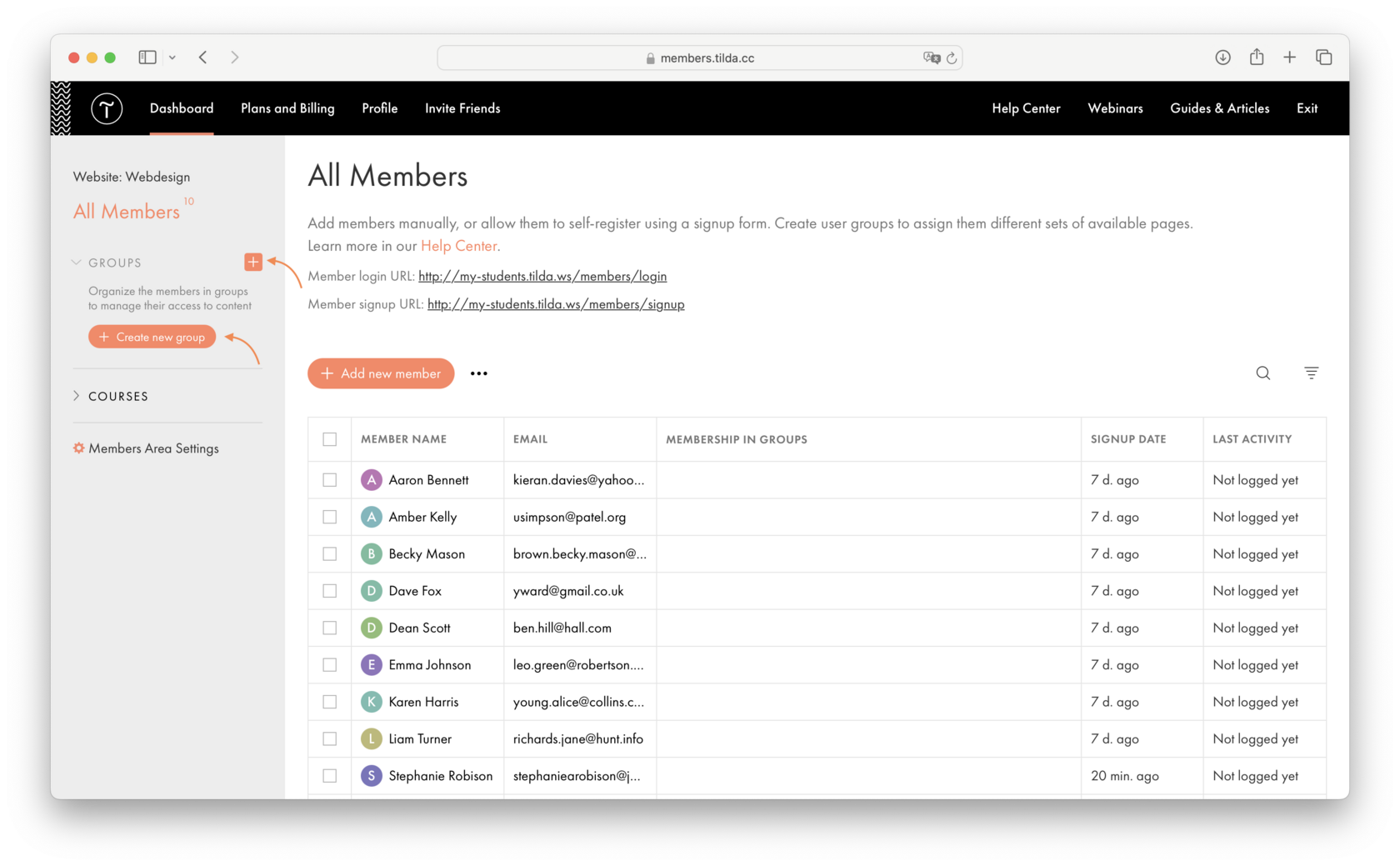Click the Safari downloads icon
1400x866 pixels.
pyautogui.click(x=1222, y=57)
